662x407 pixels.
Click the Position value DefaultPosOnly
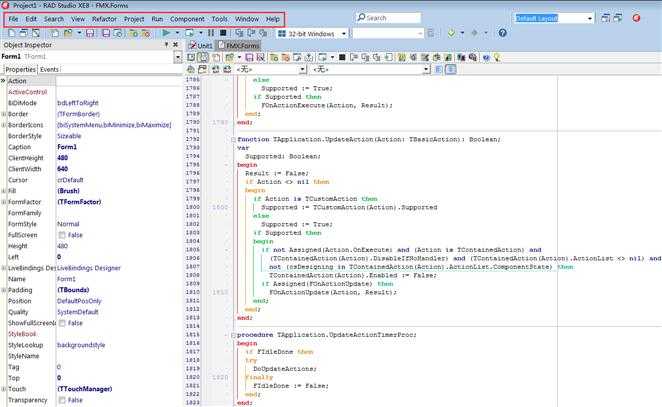(79, 301)
